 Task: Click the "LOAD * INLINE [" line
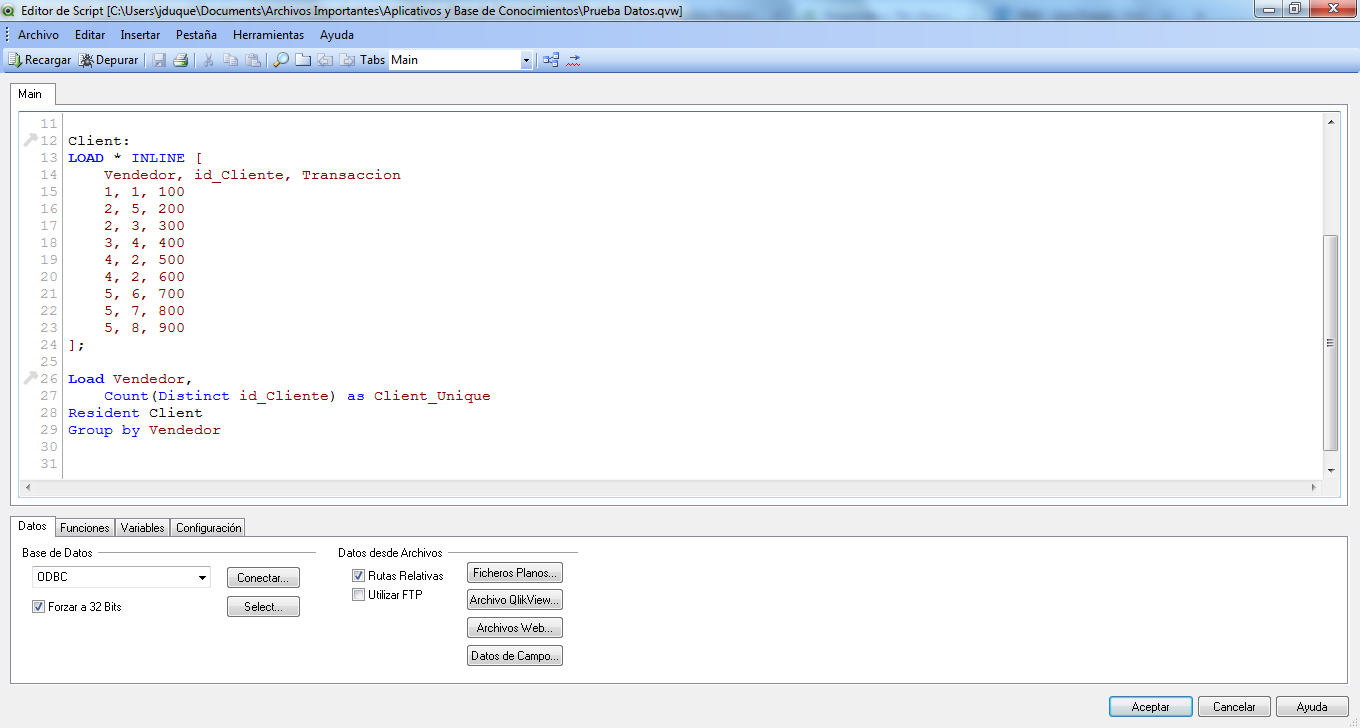click(x=135, y=158)
